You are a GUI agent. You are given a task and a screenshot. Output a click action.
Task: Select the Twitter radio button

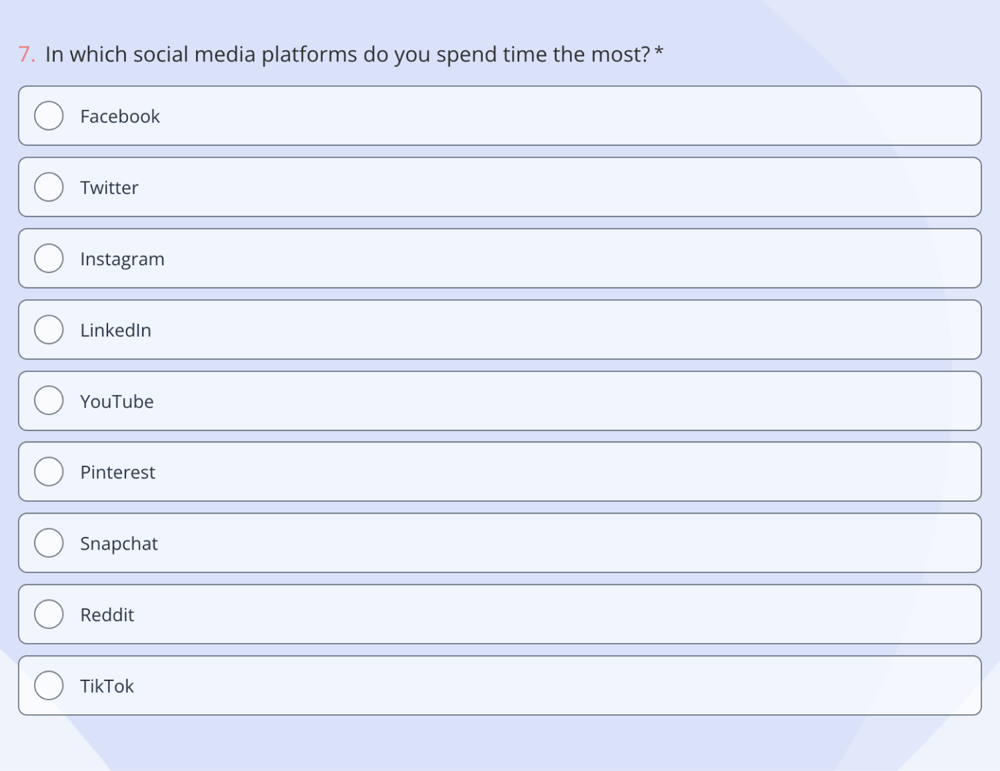click(48, 187)
